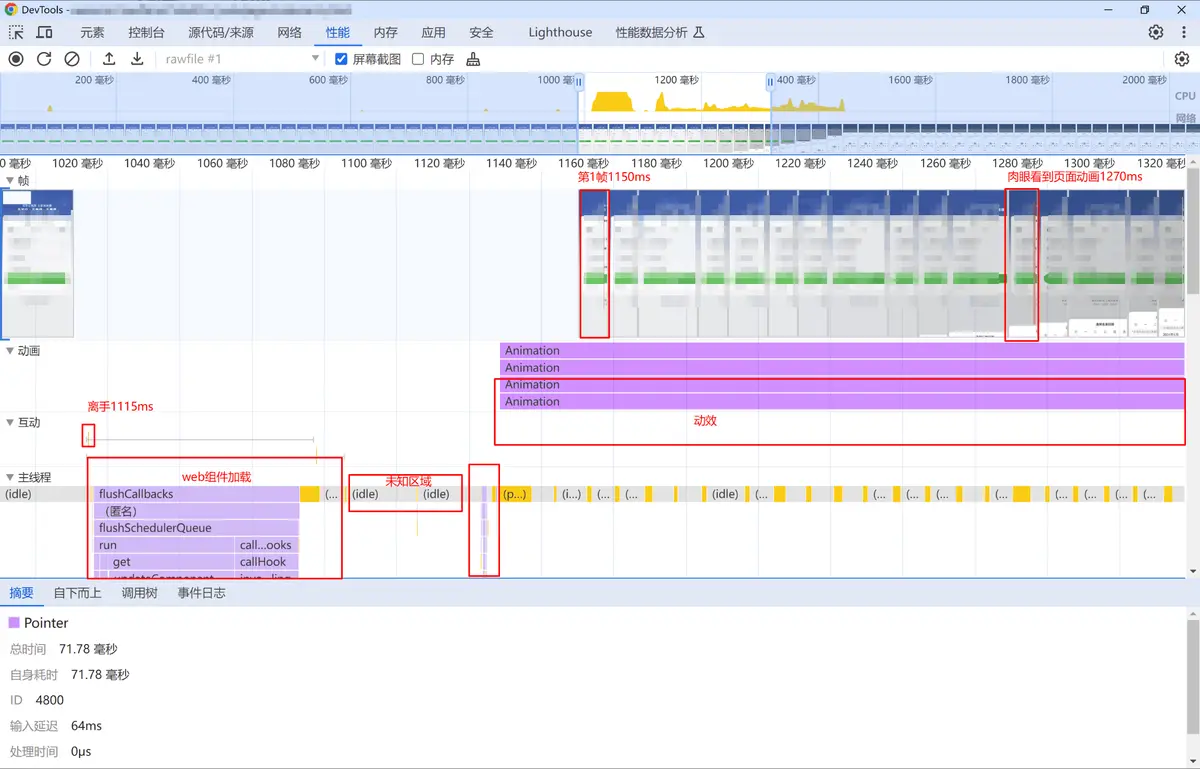This screenshot has height=769, width=1200.
Task: Open capture settings gear in performance toolbar
Action: pyautogui.click(x=1181, y=59)
